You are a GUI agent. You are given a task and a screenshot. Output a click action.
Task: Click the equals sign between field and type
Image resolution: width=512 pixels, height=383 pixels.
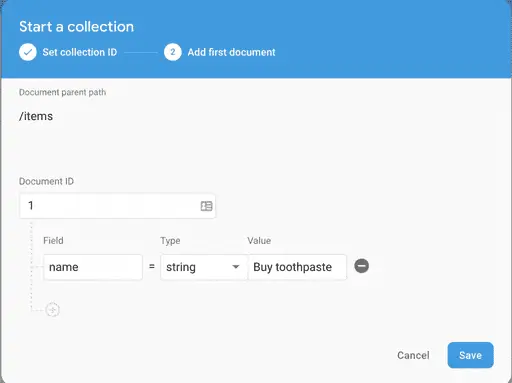coord(152,267)
